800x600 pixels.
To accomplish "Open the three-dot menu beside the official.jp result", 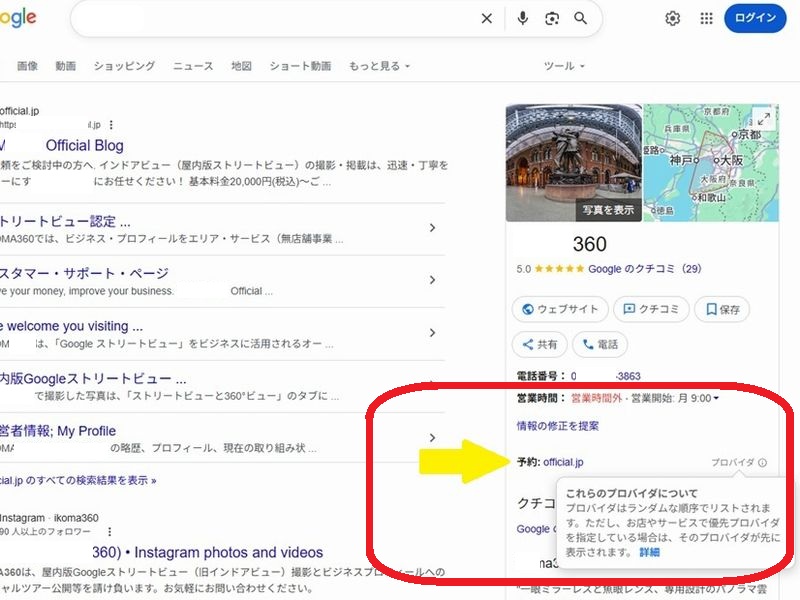I will coord(111,125).
